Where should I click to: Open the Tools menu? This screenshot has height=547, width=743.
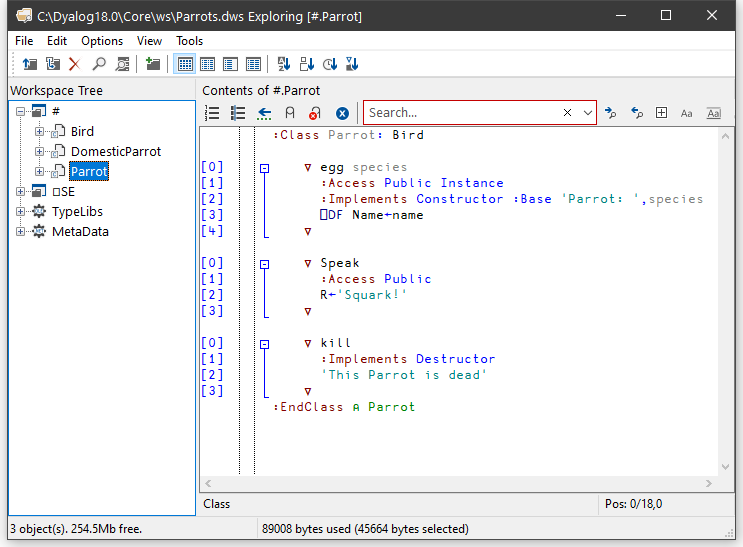coord(189,41)
